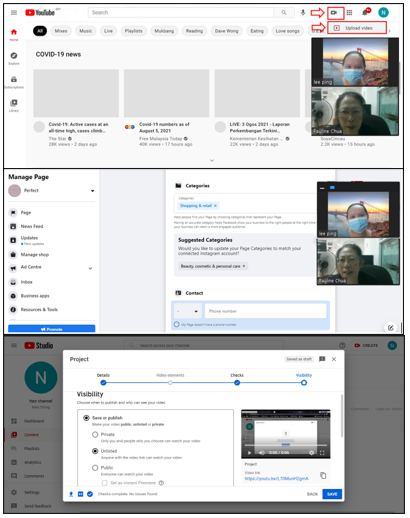This screenshot has width=410, height=518.
Task: Click the YouTube Studio logo
Action: coord(39,345)
